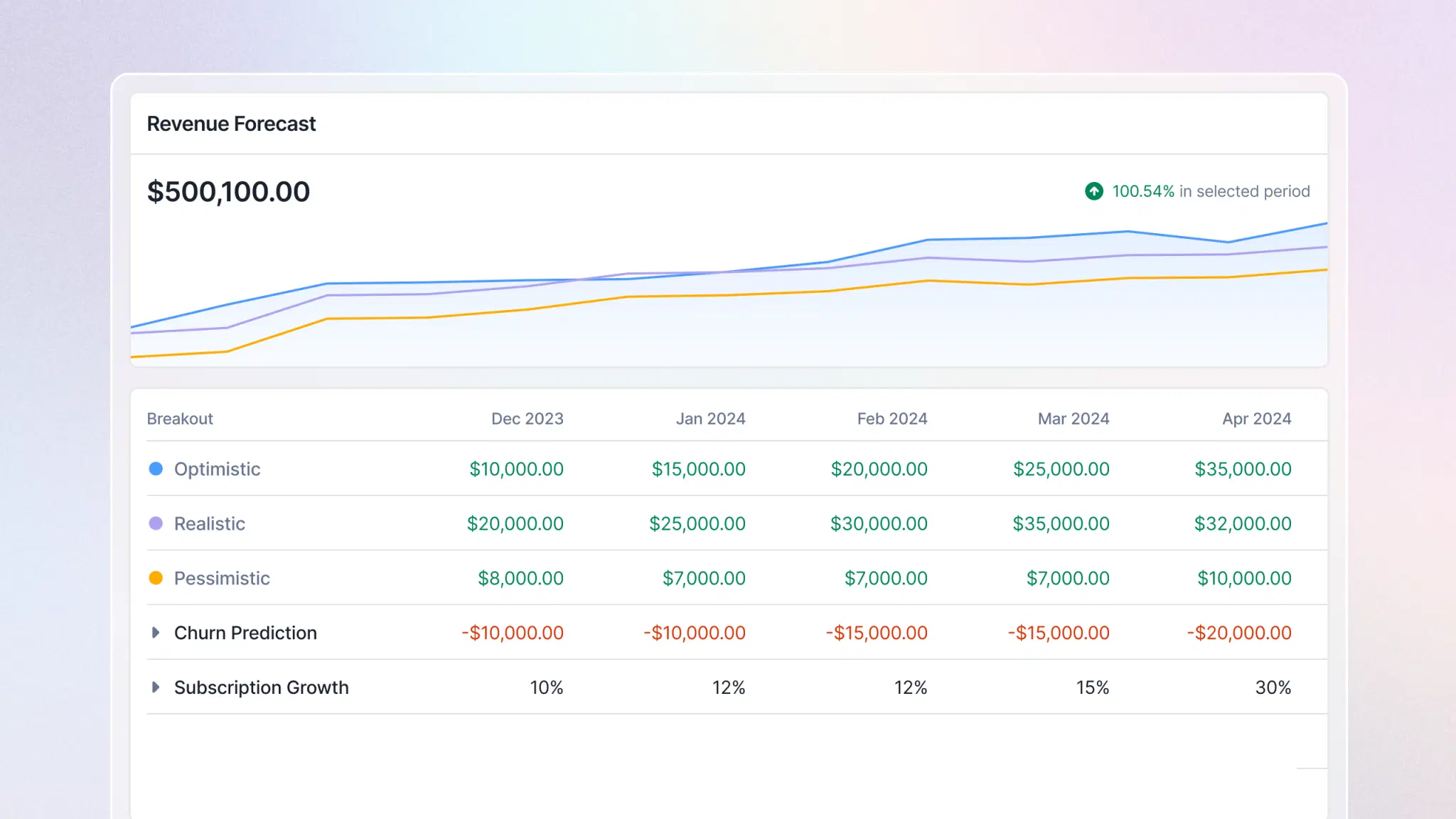The height and width of the screenshot is (819, 1456).
Task: Select the purple Realistic legend dot
Action: click(x=156, y=523)
